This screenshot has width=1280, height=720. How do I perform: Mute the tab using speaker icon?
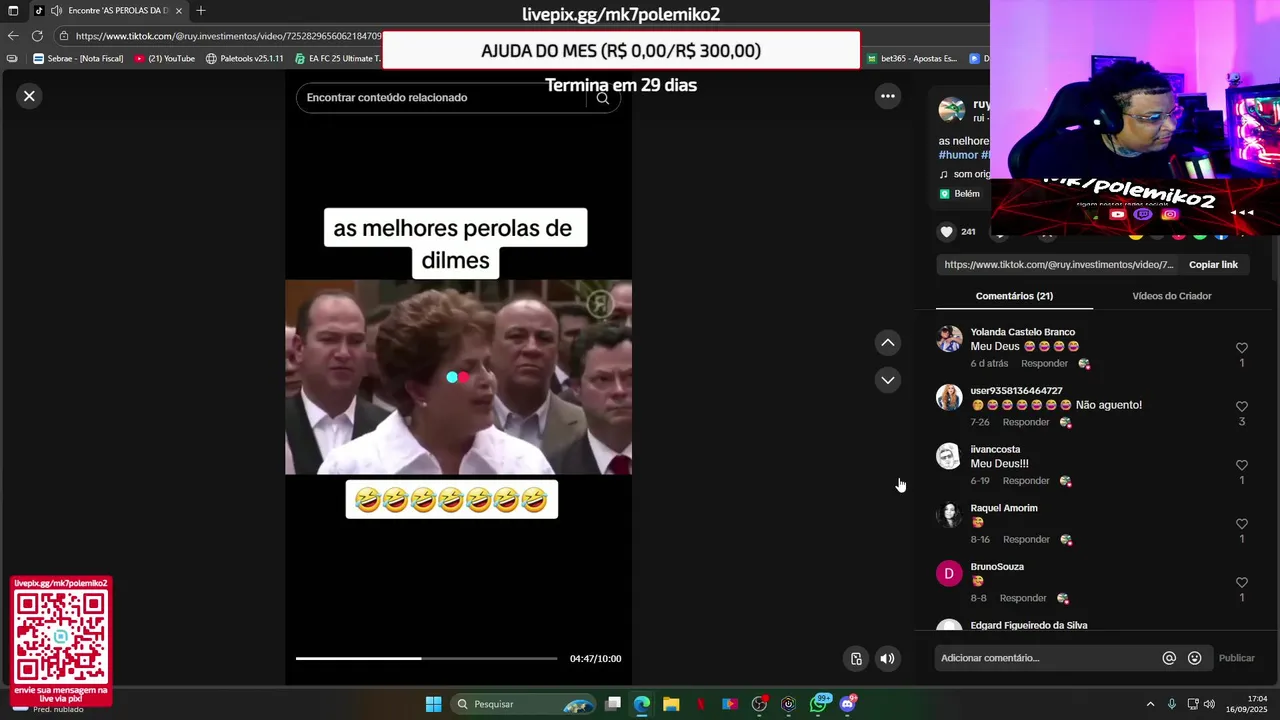[x=56, y=10]
